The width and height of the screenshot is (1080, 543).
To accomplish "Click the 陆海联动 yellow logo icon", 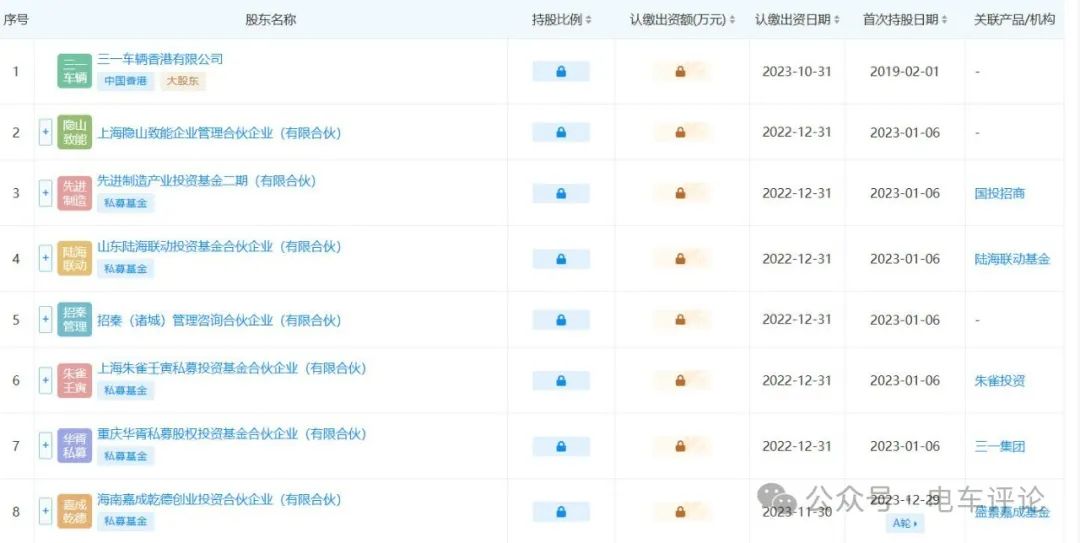I will click(74, 259).
